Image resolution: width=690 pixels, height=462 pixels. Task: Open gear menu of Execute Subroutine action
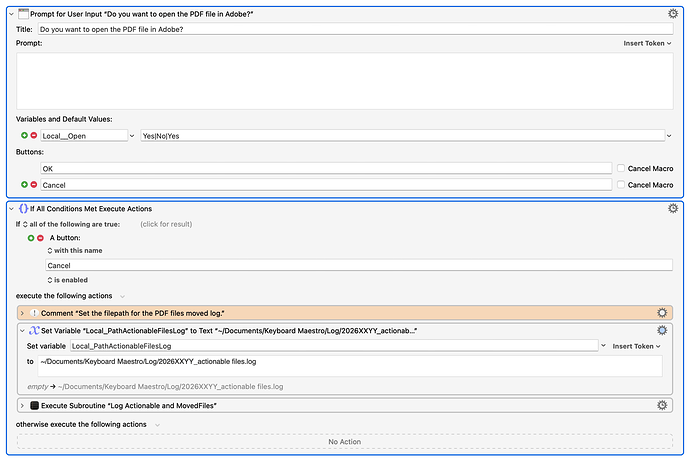[x=662, y=405]
